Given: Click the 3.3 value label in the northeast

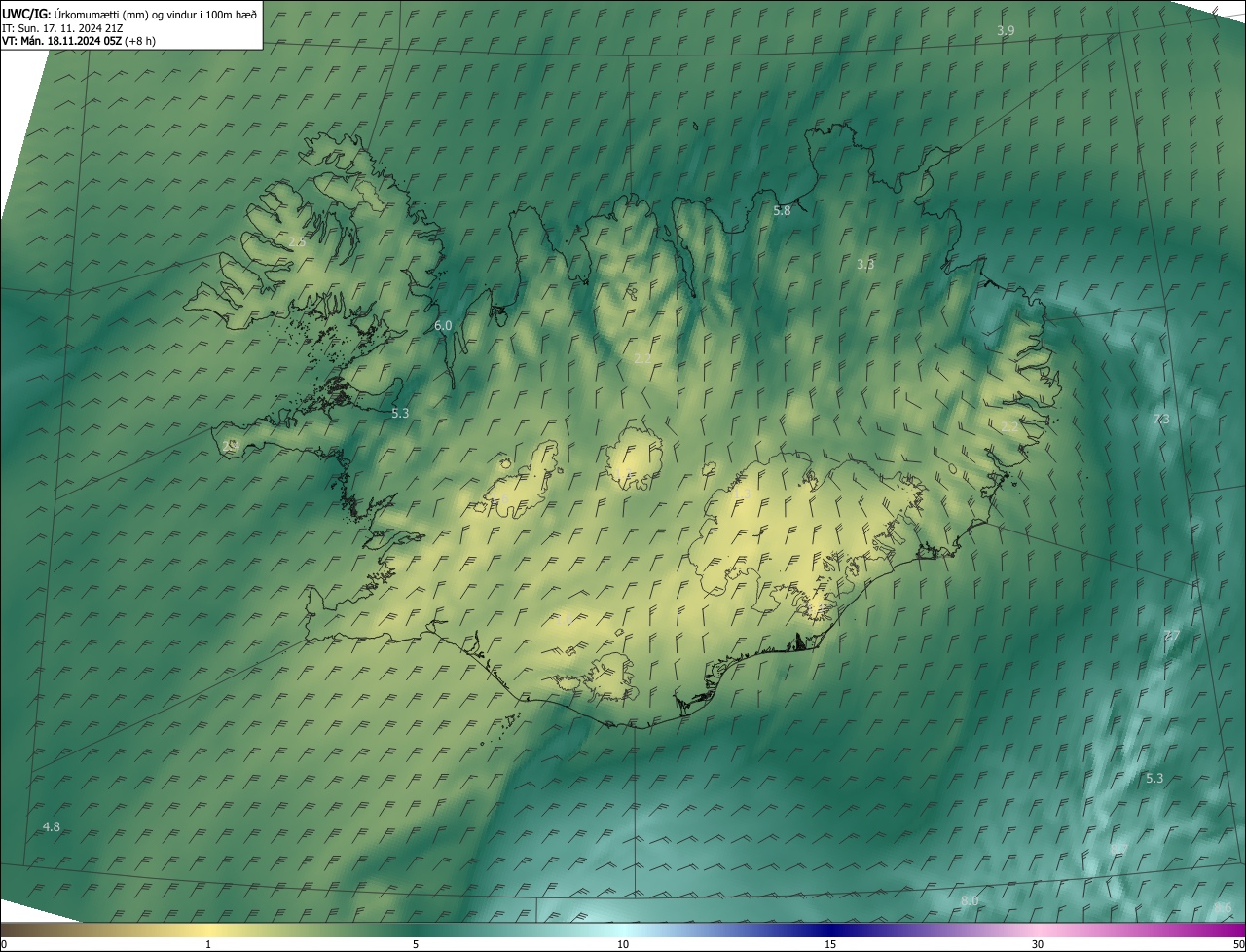Looking at the screenshot, I should (x=865, y=265).
